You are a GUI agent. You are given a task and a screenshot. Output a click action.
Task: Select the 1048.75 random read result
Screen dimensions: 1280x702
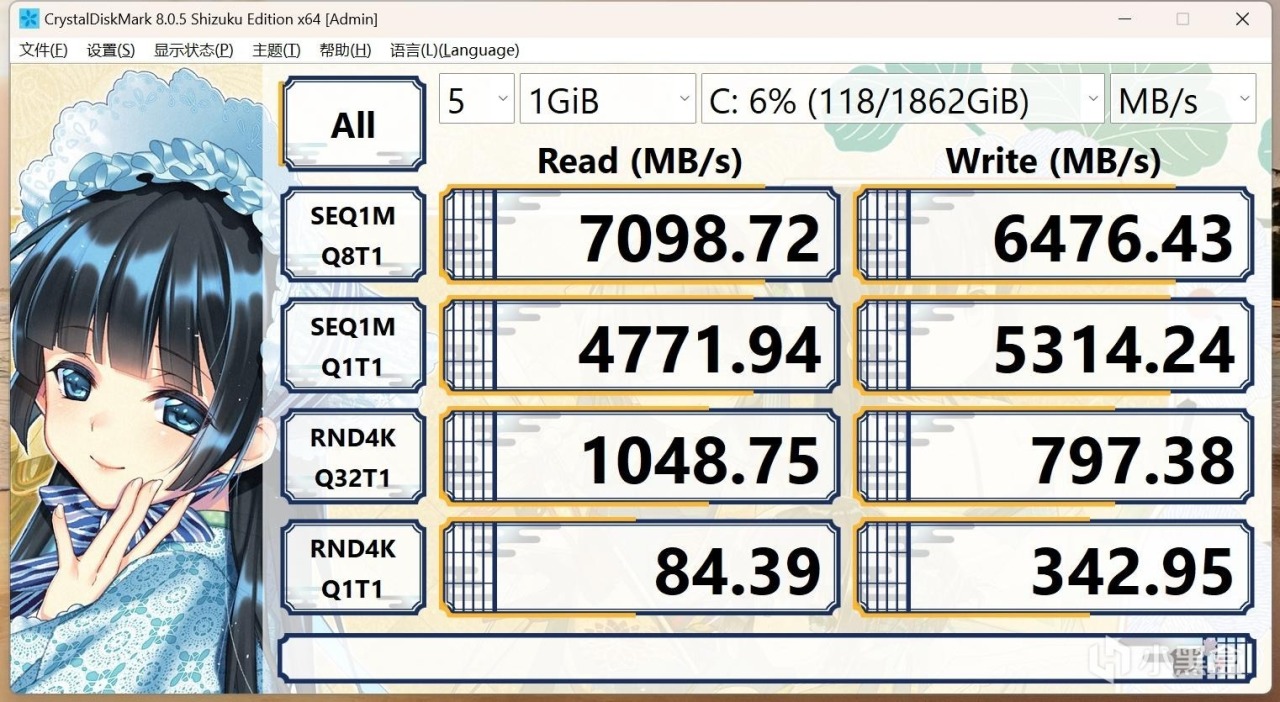click(x=640, y=458)
